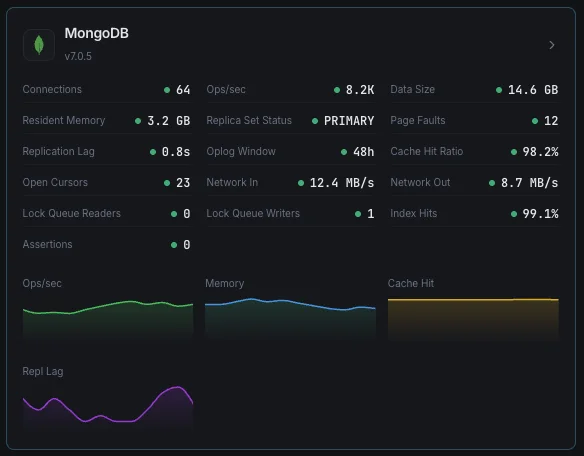Click the Replication Lag label
This screenshot has width=584, height=456.
pos(58,151)
